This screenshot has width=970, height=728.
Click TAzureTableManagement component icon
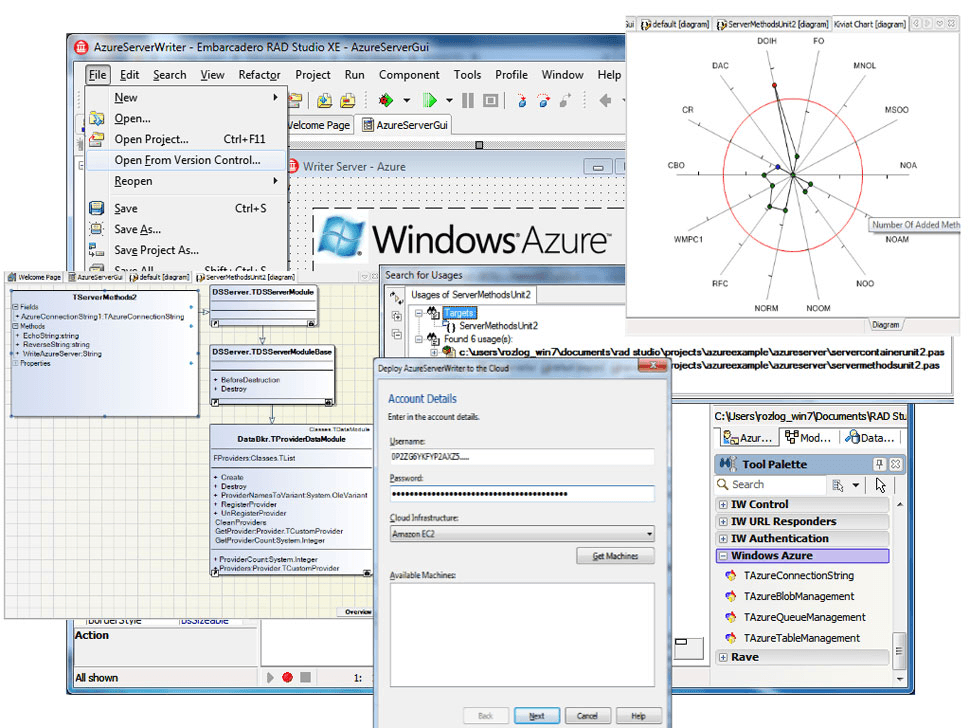731,638
